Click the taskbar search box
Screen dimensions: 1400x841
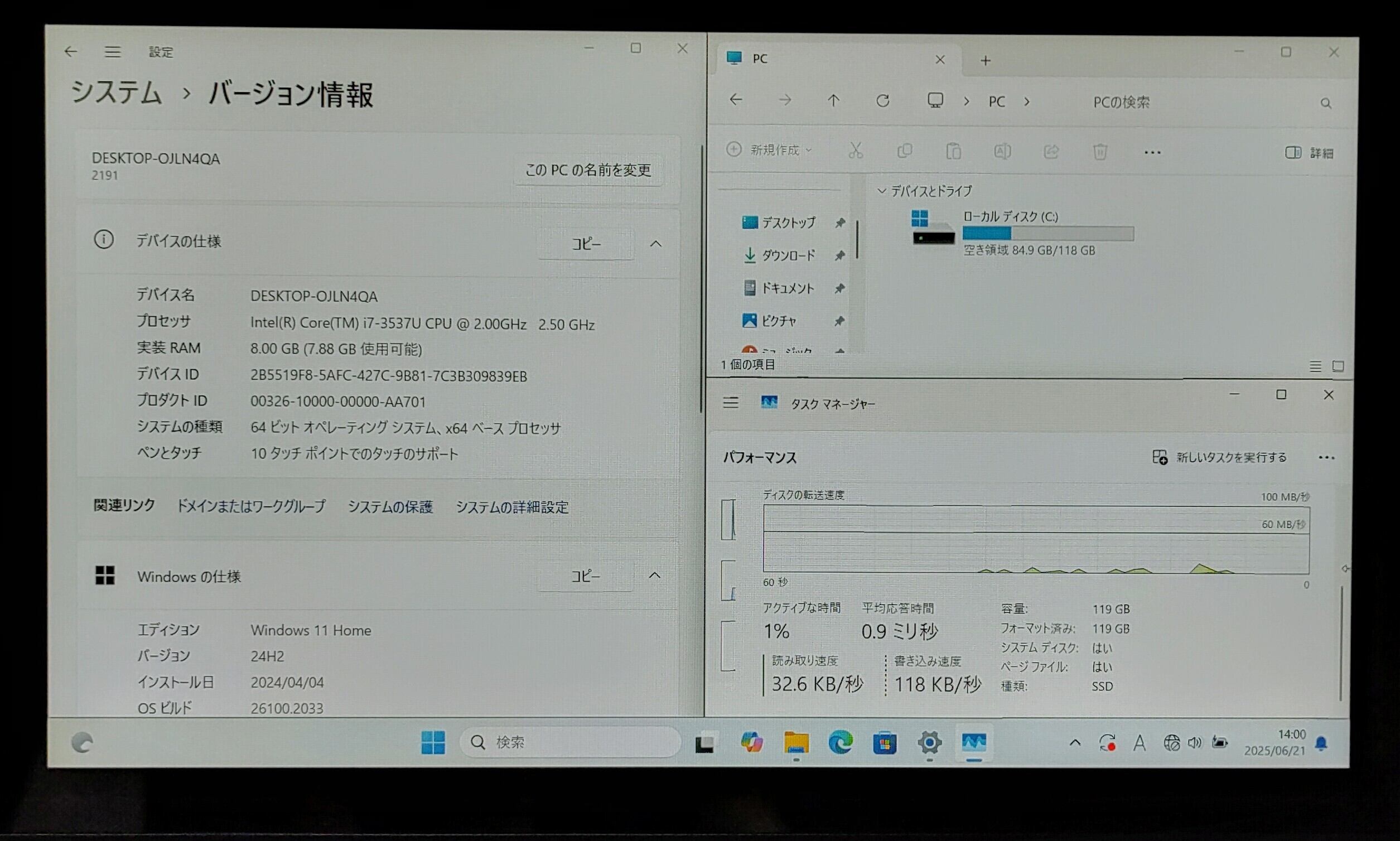tap(569, 742)
